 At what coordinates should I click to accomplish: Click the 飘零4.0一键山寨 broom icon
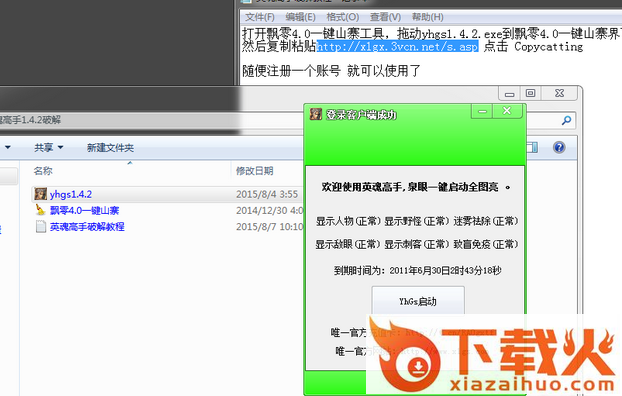click(40, 210)
